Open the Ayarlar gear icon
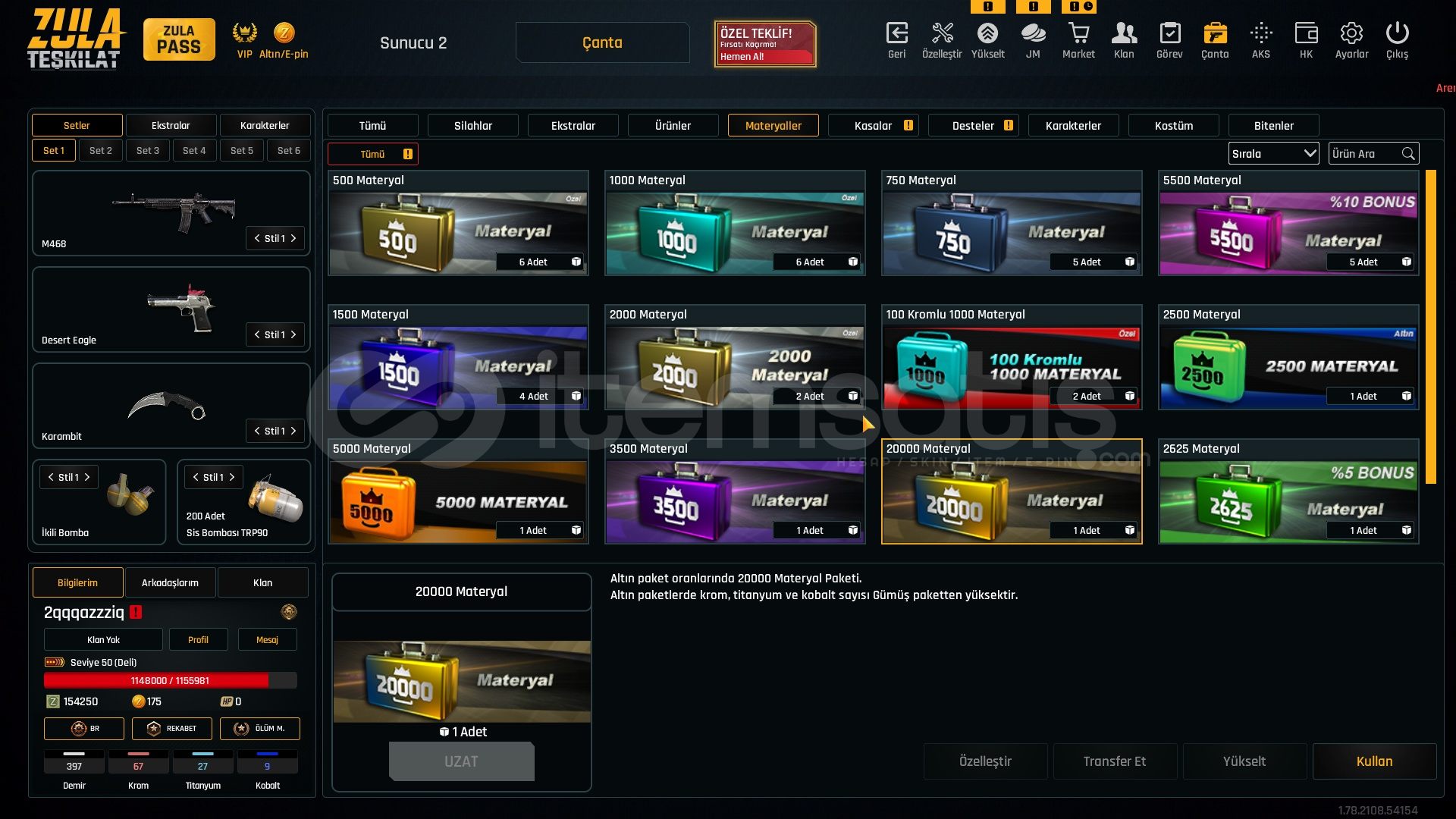The height and width of the screenshot is (819, 1456). click(x=1351, y=33)
